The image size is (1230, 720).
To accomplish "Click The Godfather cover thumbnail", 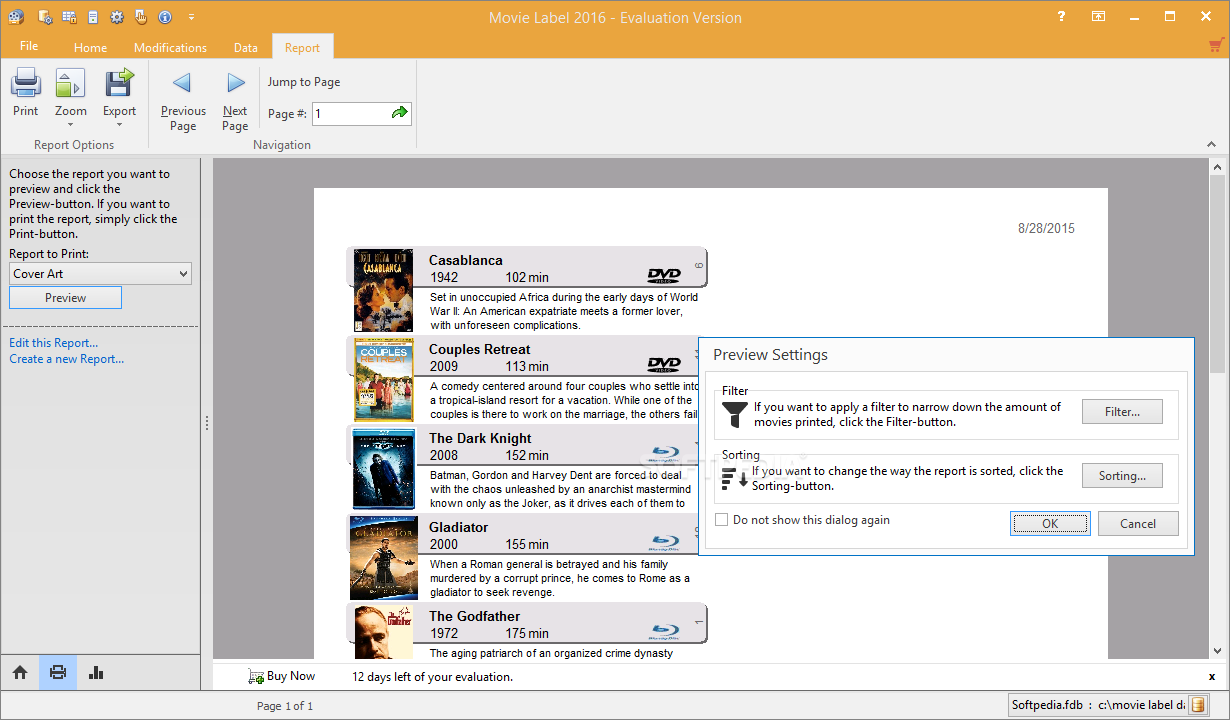I will (x=383, y=632).
